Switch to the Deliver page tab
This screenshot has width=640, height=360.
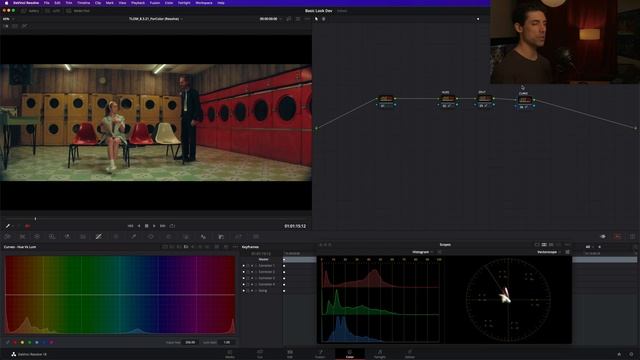point(410,354)
